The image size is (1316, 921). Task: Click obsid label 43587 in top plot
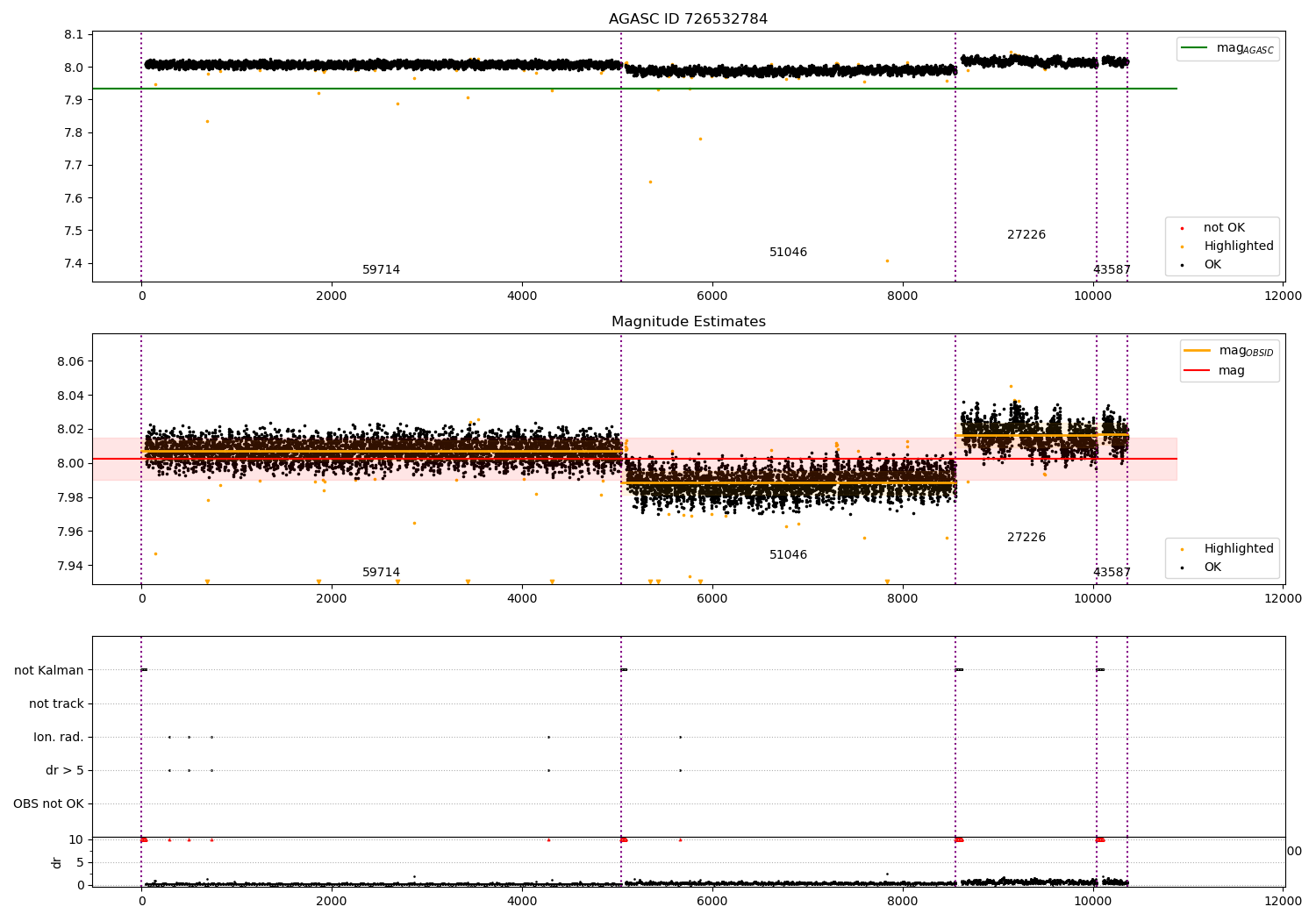pyautogui.click(x=1112, y=270)
